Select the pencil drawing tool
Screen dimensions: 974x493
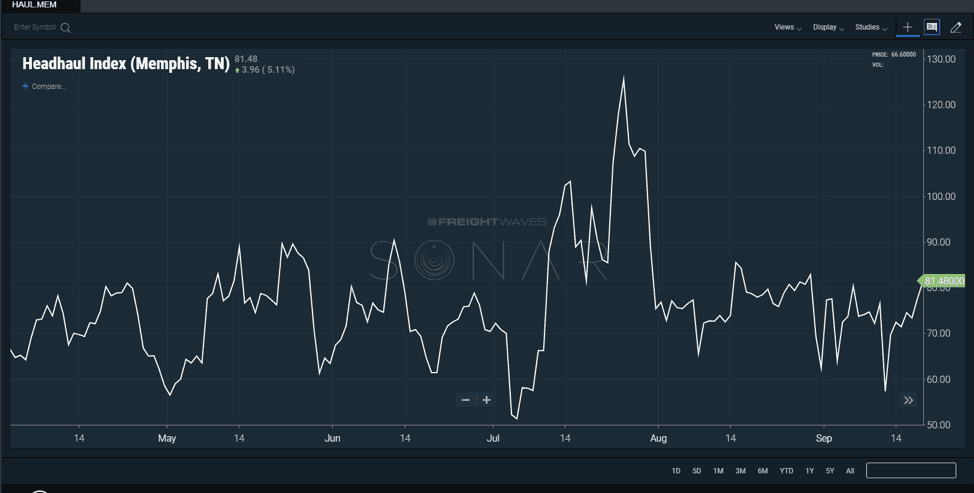pos(956,28)
